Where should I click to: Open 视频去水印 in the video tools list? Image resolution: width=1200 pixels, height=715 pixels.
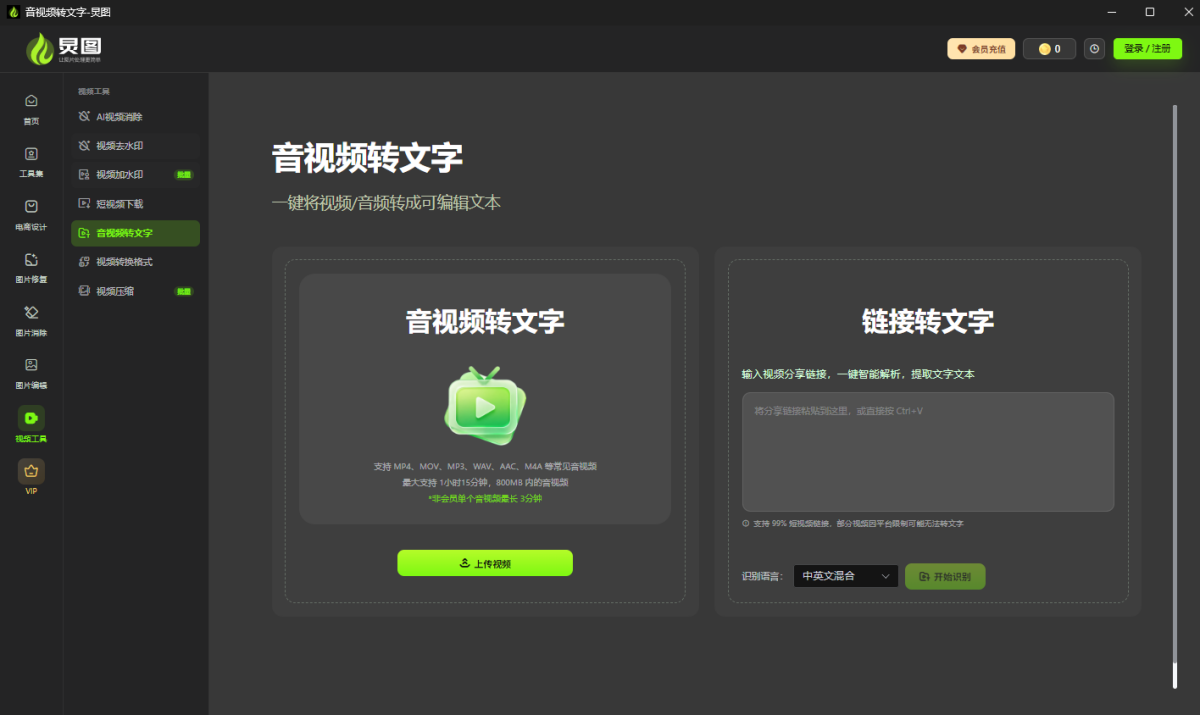coord(135,146)
